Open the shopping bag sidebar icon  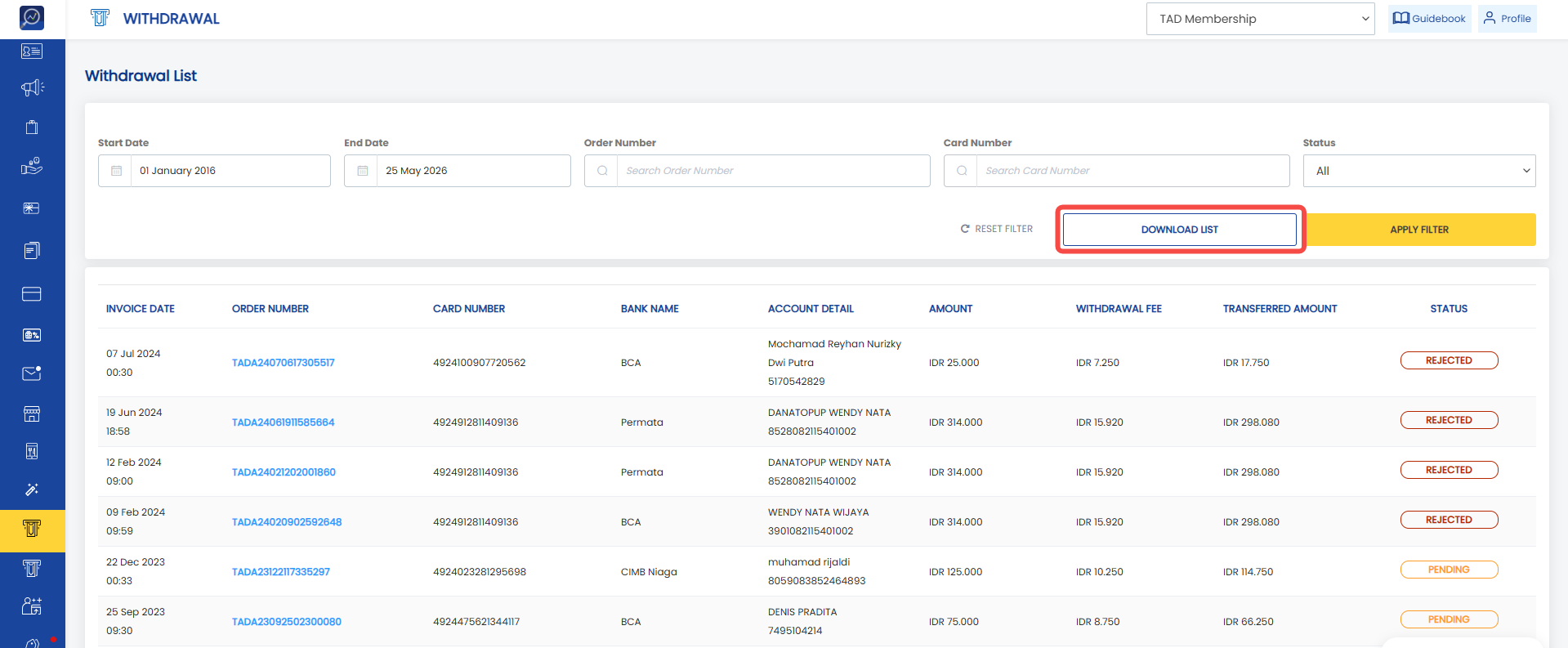point(32,127)
